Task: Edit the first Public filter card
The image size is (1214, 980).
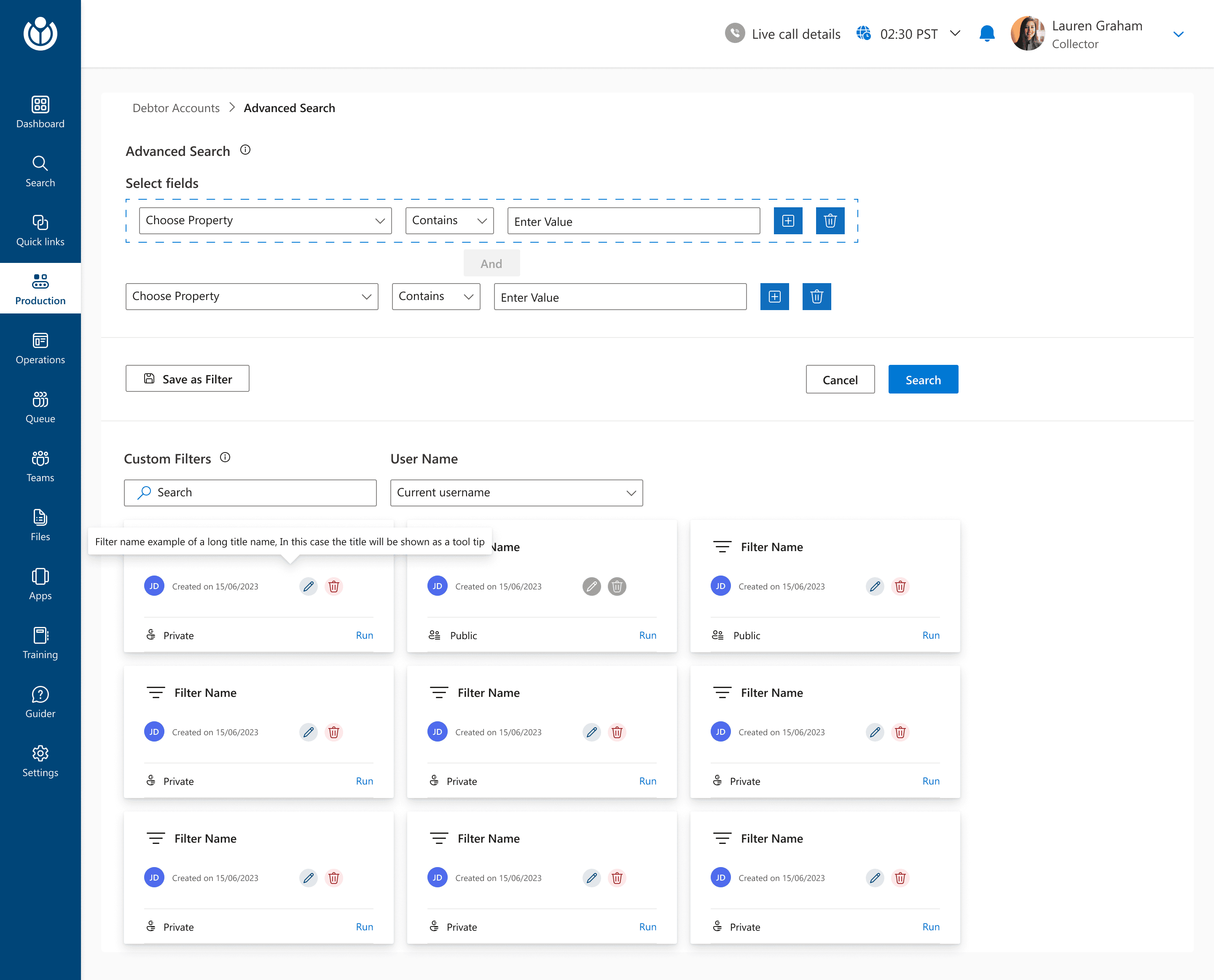Action: [591, 586]
